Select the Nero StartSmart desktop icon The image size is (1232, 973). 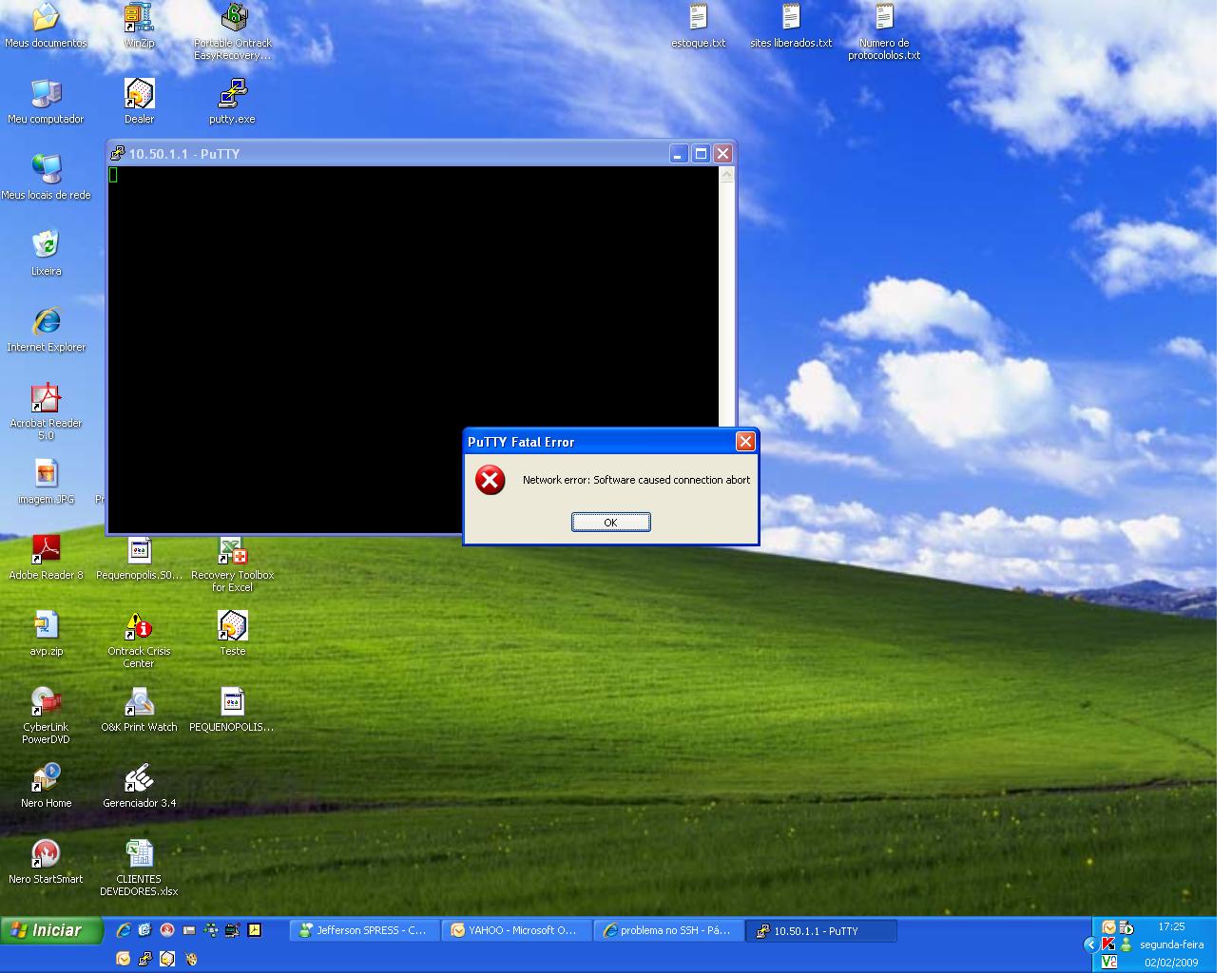[x=46, y=862]
